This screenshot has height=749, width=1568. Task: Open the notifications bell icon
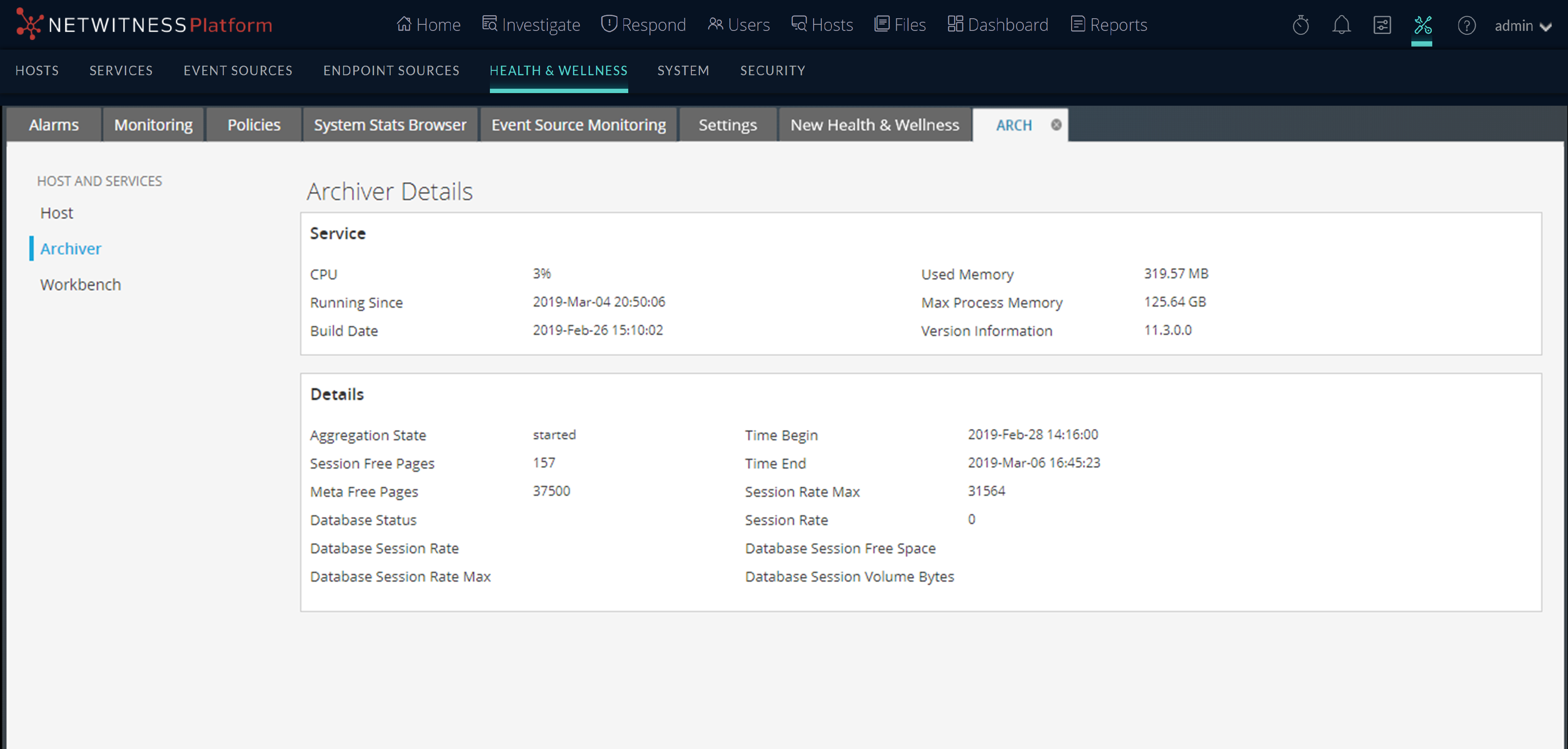coord(1341,25)
